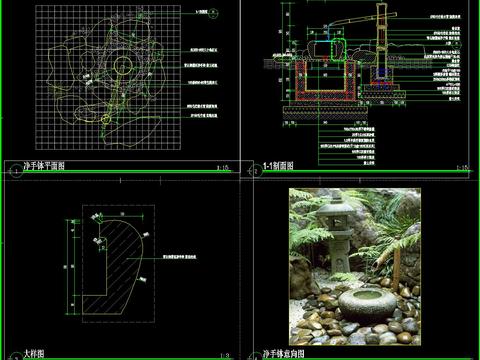Select the dashed rectangle frame around detail profile
The height and width of the screenshot is (360, 480).
(118, 264)
